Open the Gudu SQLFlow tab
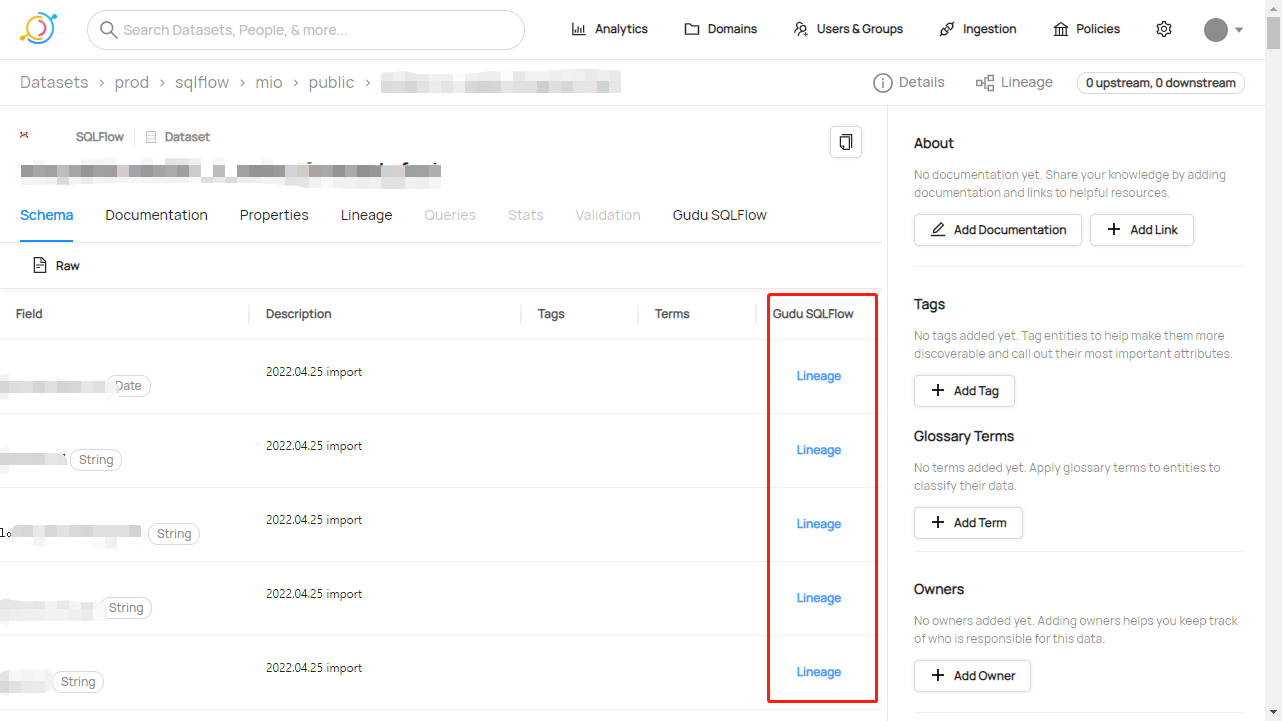 click(718, 214)
